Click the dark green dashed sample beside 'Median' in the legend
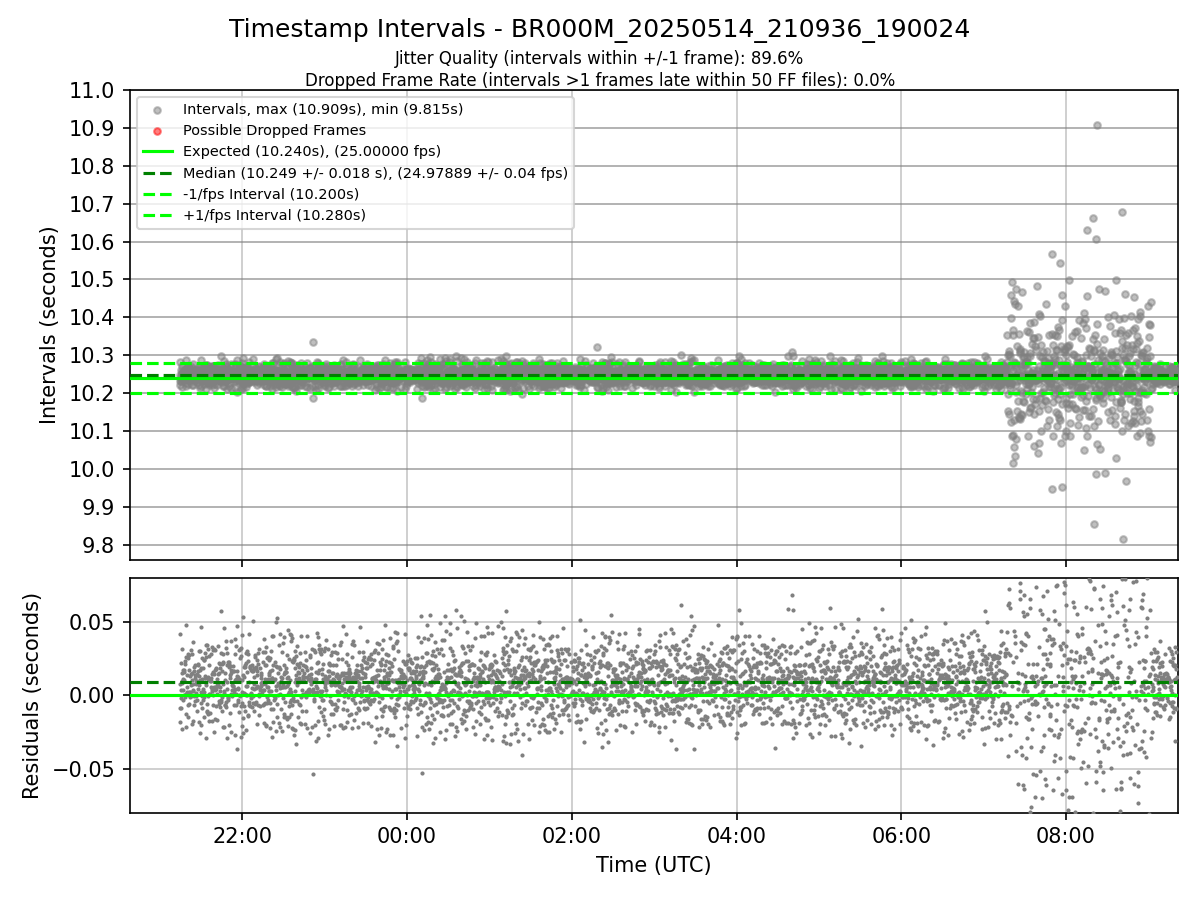Screen dimensions: 1200x900 [x=157, y=172]
